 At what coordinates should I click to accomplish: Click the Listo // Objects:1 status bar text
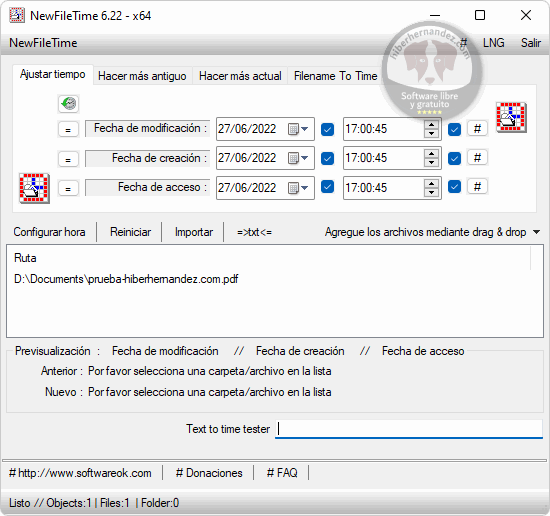pos(94,503)
